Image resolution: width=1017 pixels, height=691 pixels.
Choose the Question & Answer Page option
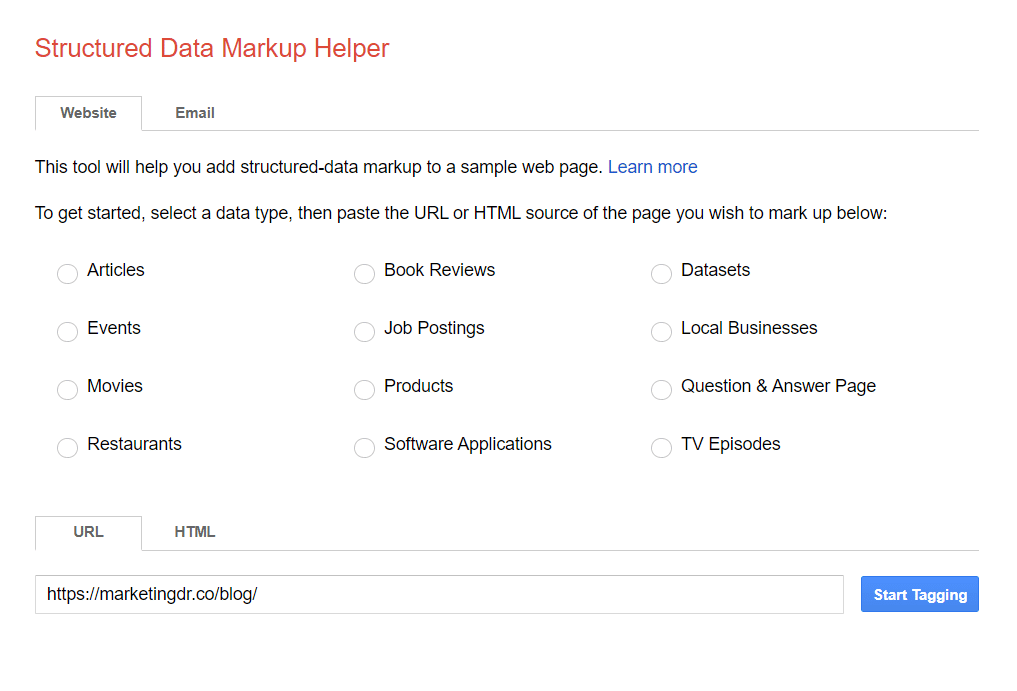coord(661,389)
